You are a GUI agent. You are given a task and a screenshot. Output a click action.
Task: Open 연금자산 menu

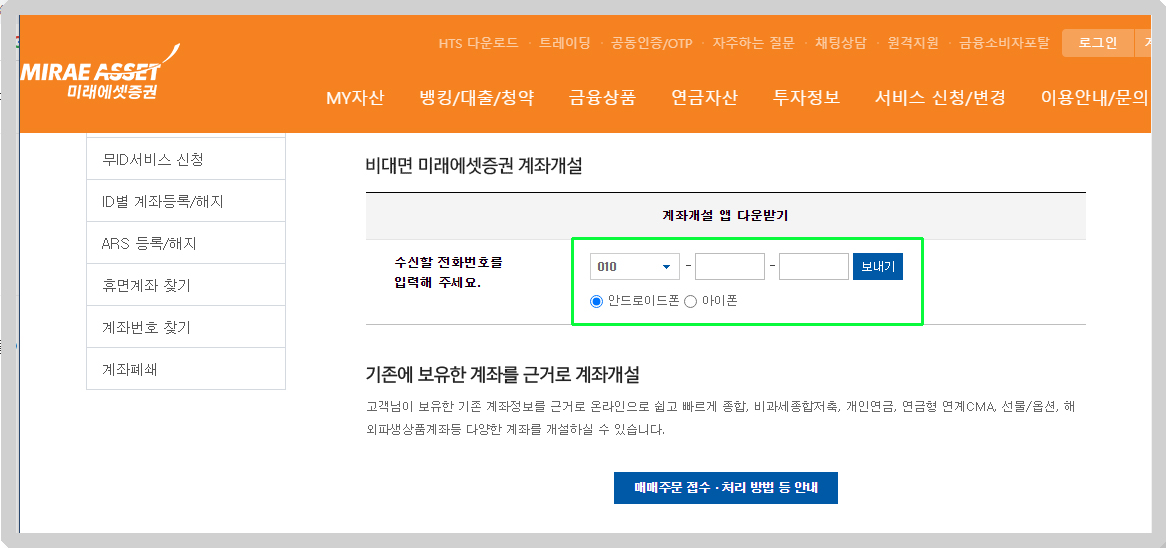[704, 97]
